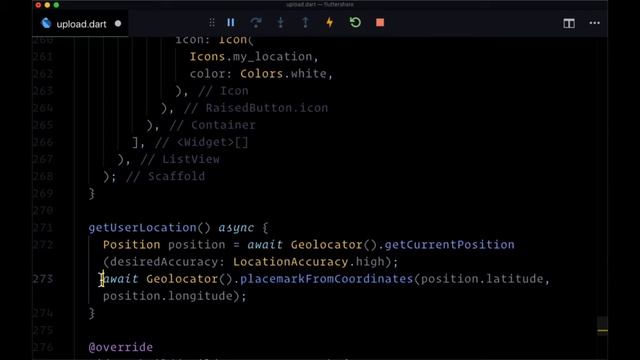Click LocationAccuracy in the code
The height and width of the screenshot is (360, 640).
[x=291, y=262]
